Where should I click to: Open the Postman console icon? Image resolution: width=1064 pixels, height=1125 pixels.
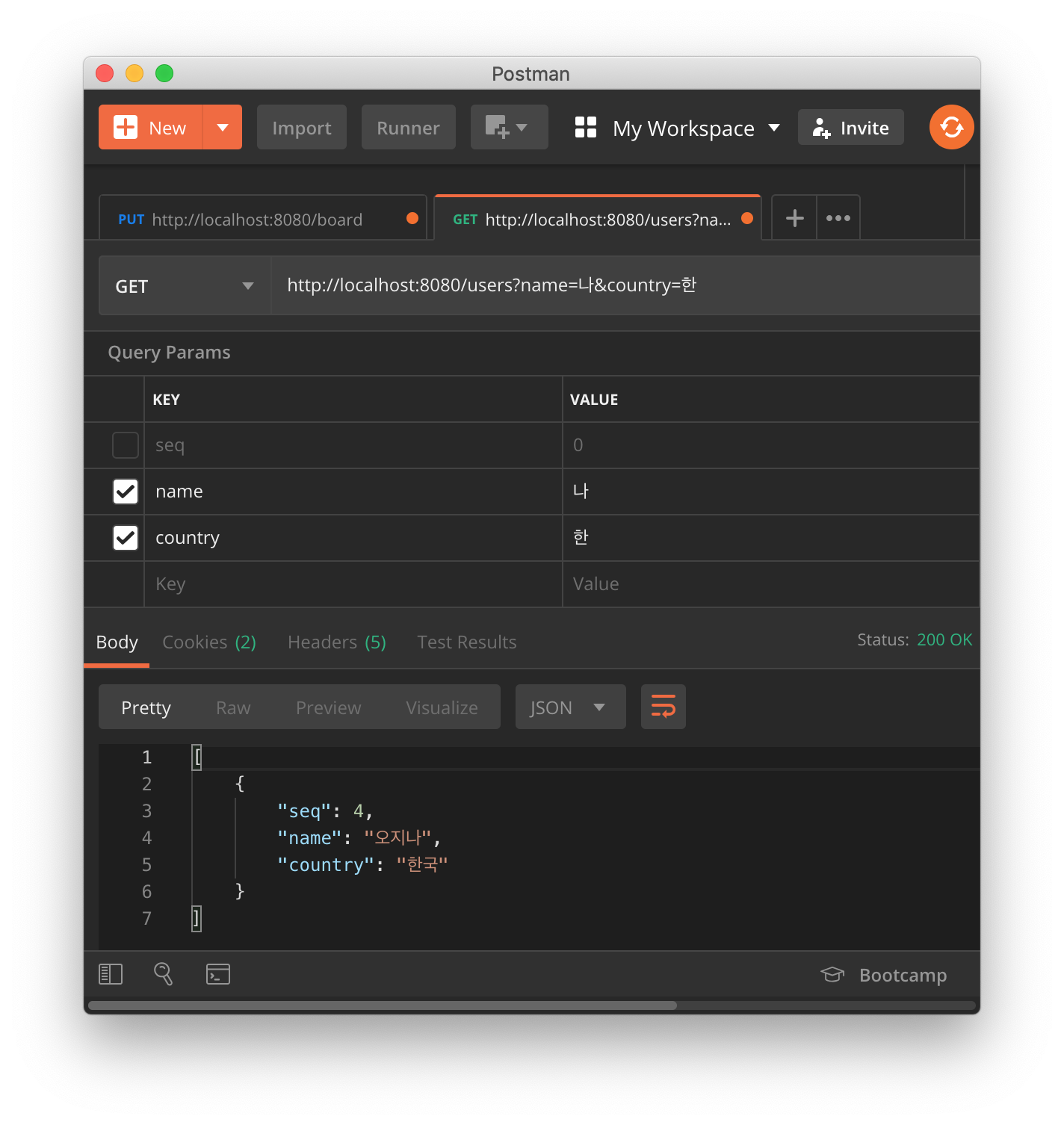tap(218, 974)
